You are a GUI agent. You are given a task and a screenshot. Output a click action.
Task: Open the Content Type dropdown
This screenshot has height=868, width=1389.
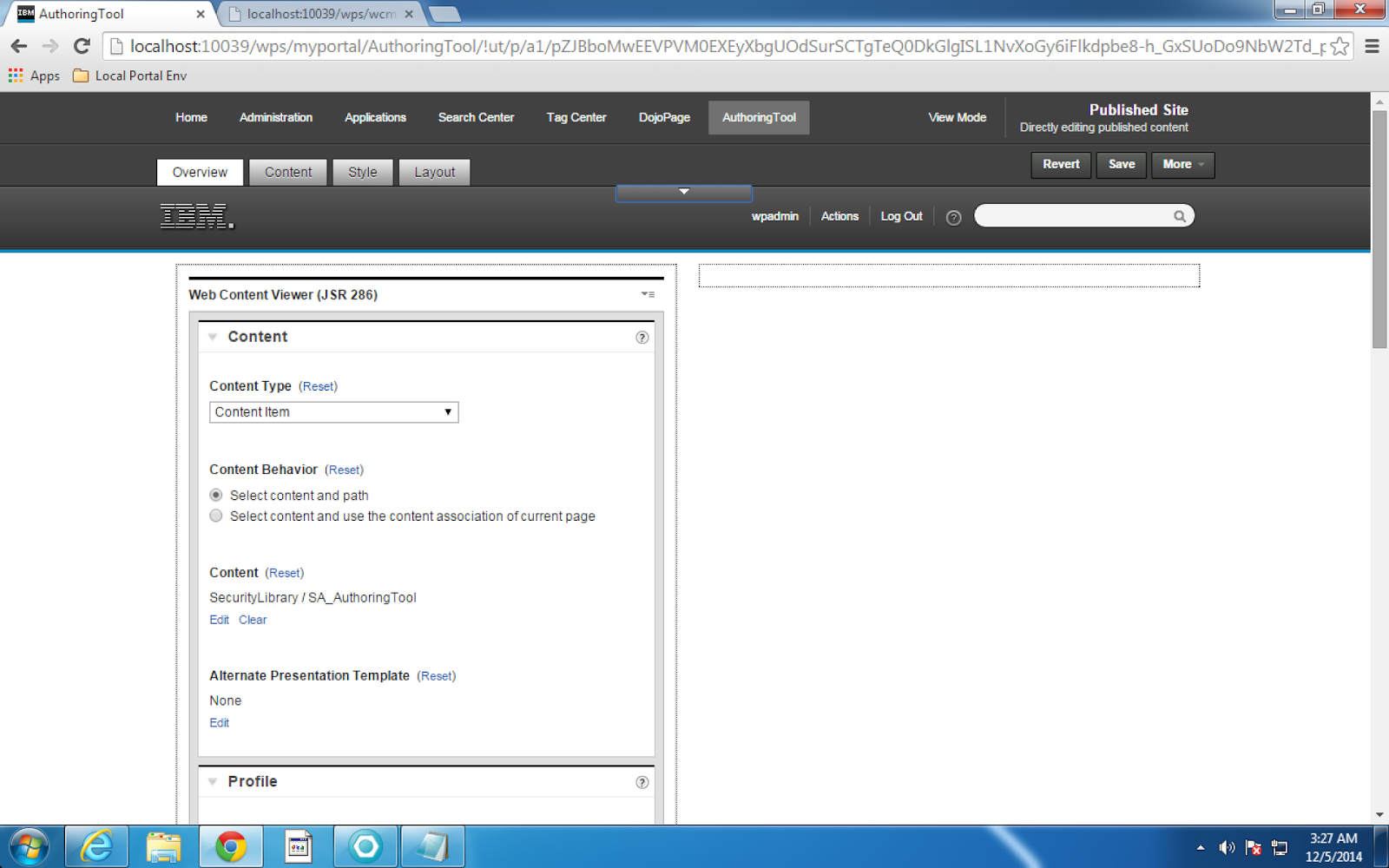pyautogui.click(x=333, y=412)
